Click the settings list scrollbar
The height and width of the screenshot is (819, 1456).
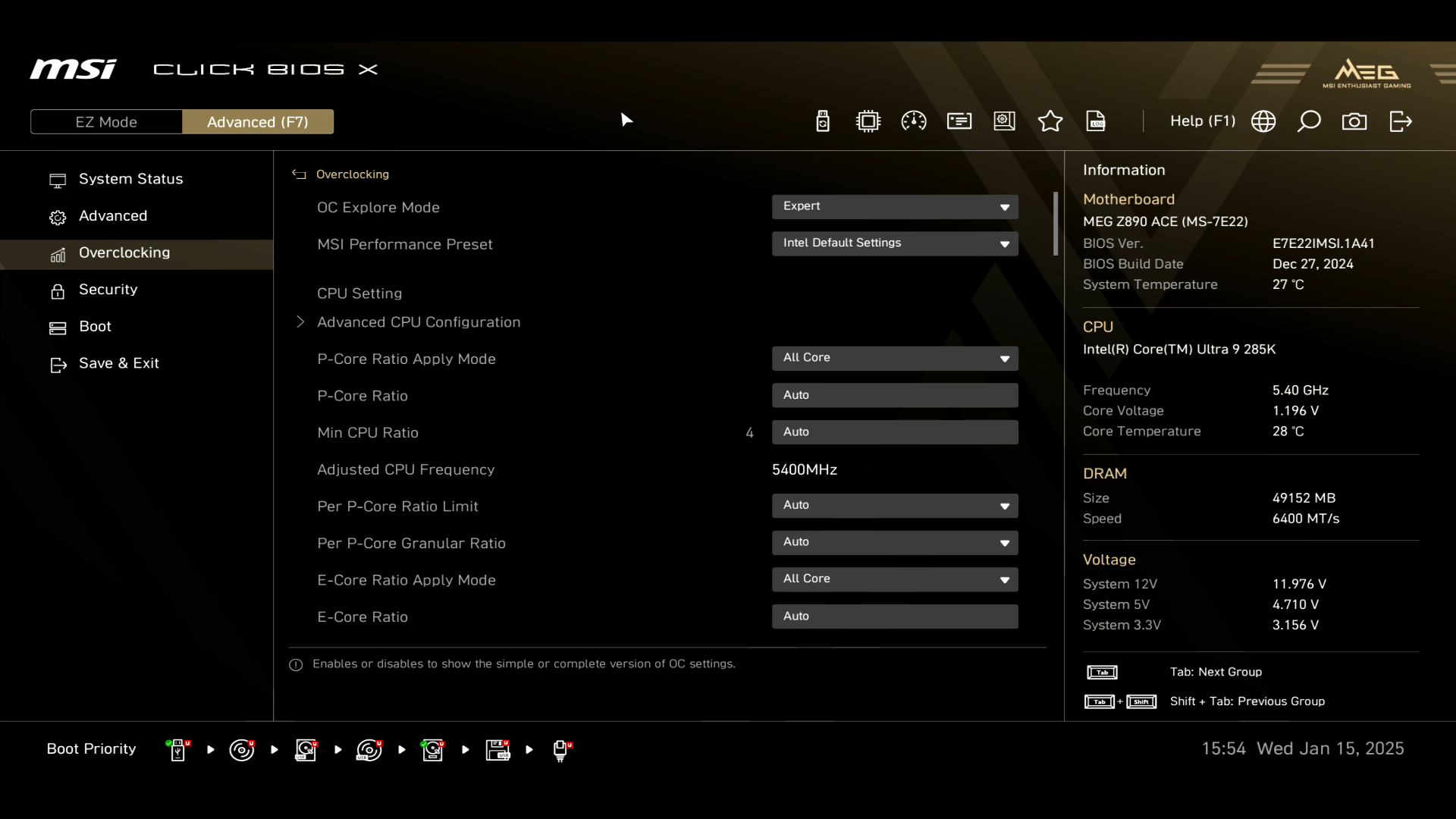[1055, 224]
